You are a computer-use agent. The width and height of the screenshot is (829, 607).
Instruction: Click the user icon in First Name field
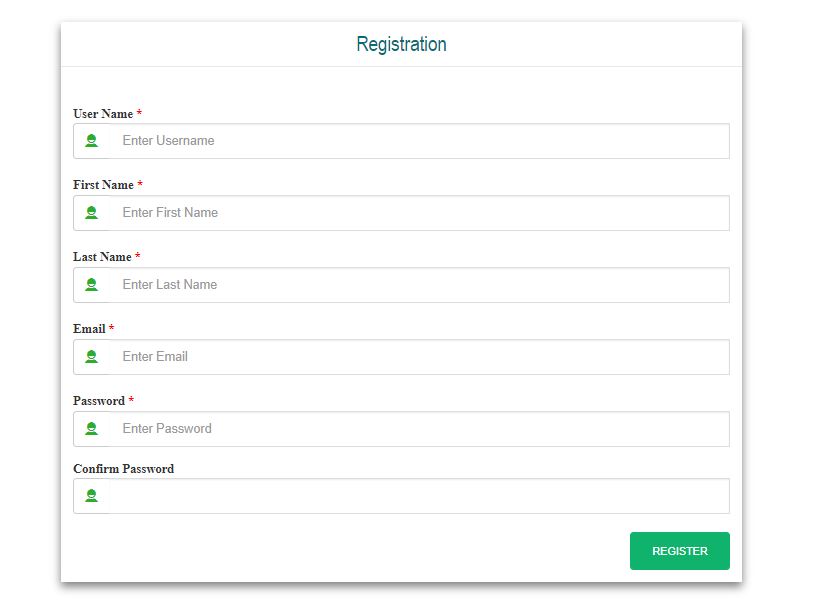click(x=91, y=213)
